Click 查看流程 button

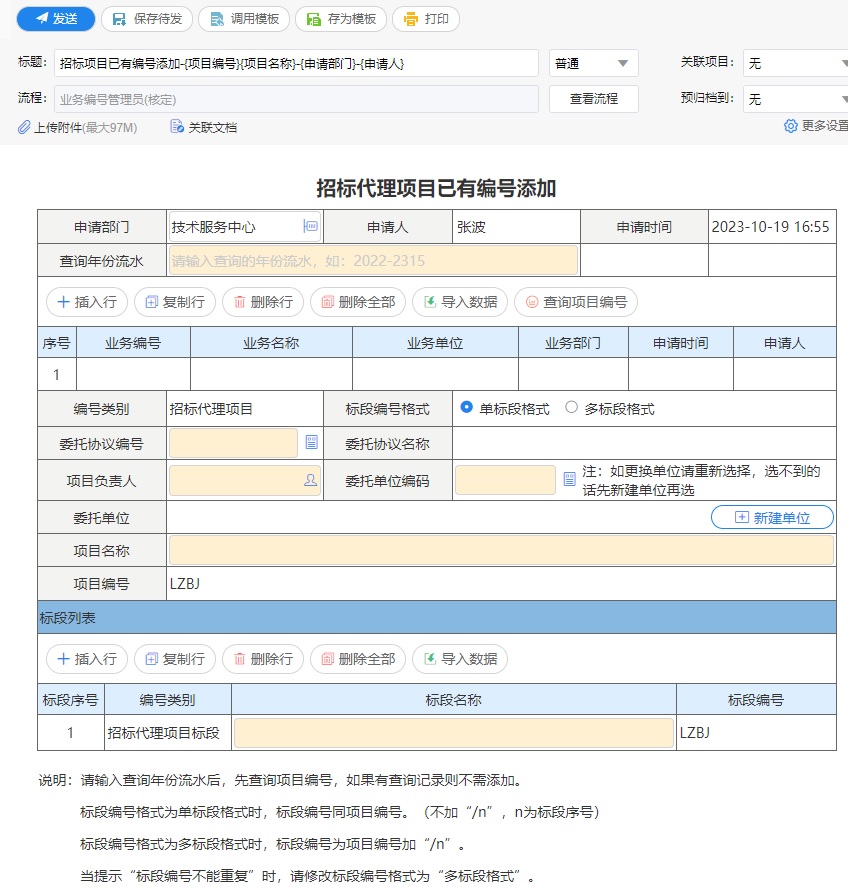(x=593, y=99)
